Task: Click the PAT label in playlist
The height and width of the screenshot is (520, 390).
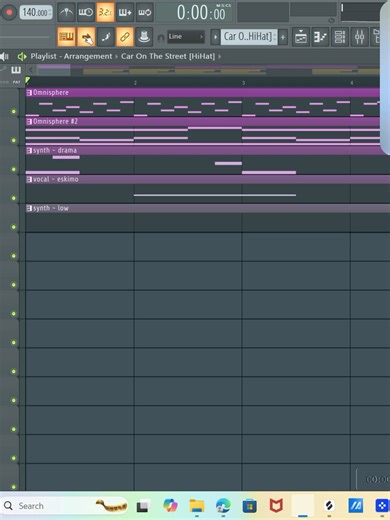Action: coord(16,82)
